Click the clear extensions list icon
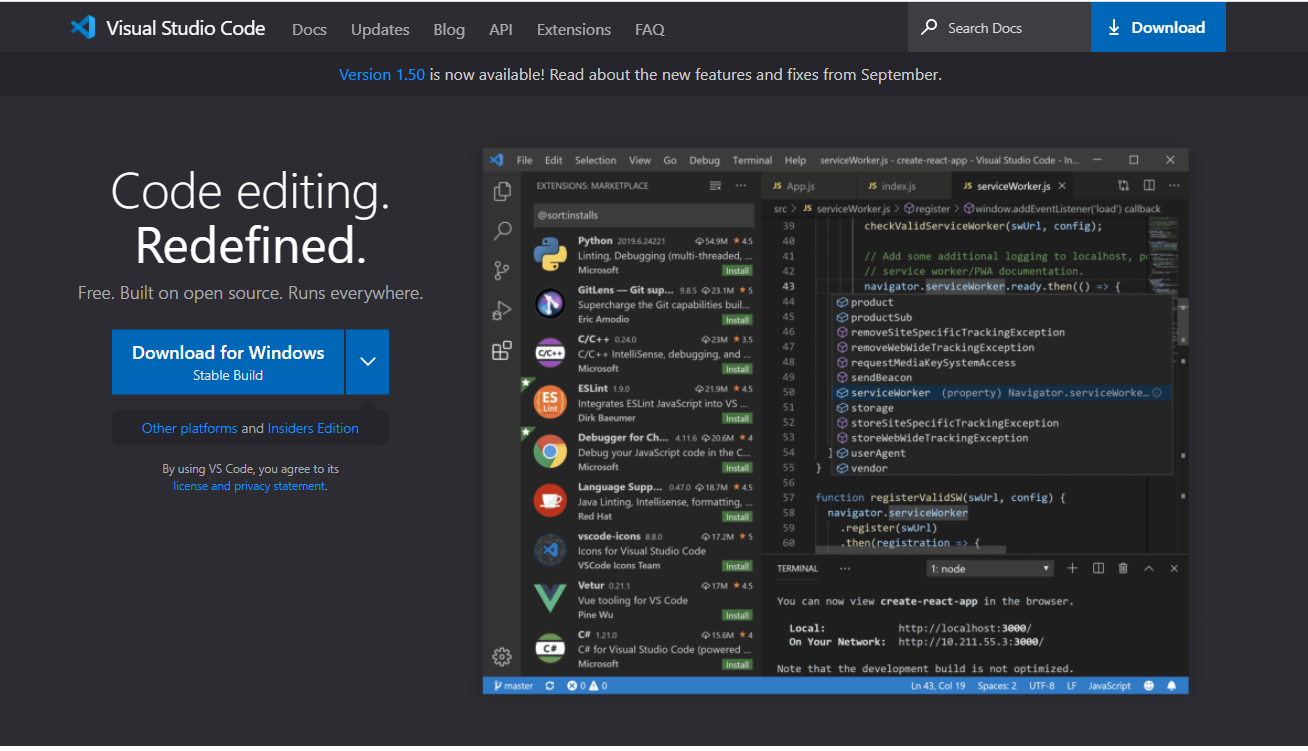The image size is (1308, 751). pyautogui.click(x=715, y=186)
